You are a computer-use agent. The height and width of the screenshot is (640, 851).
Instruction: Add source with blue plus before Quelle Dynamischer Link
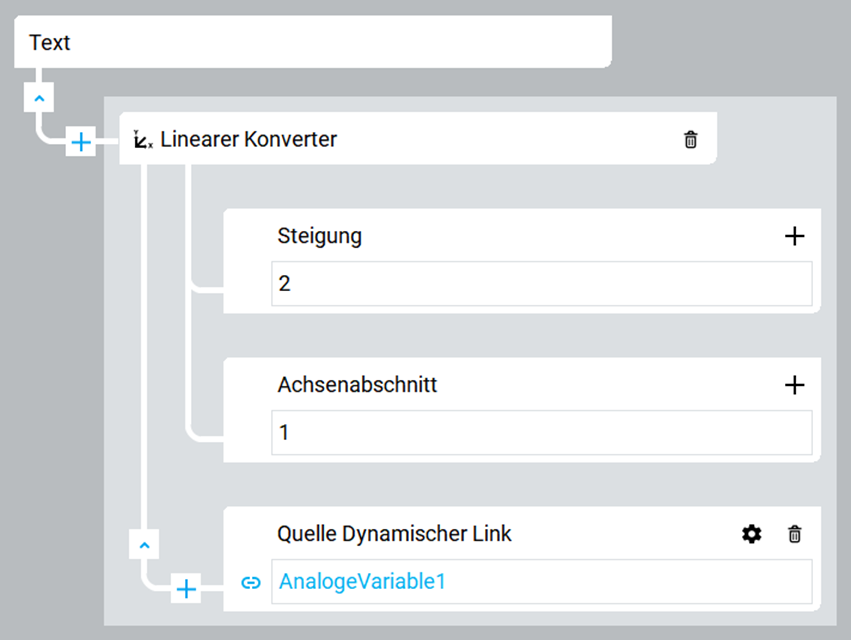click(186, 588)
